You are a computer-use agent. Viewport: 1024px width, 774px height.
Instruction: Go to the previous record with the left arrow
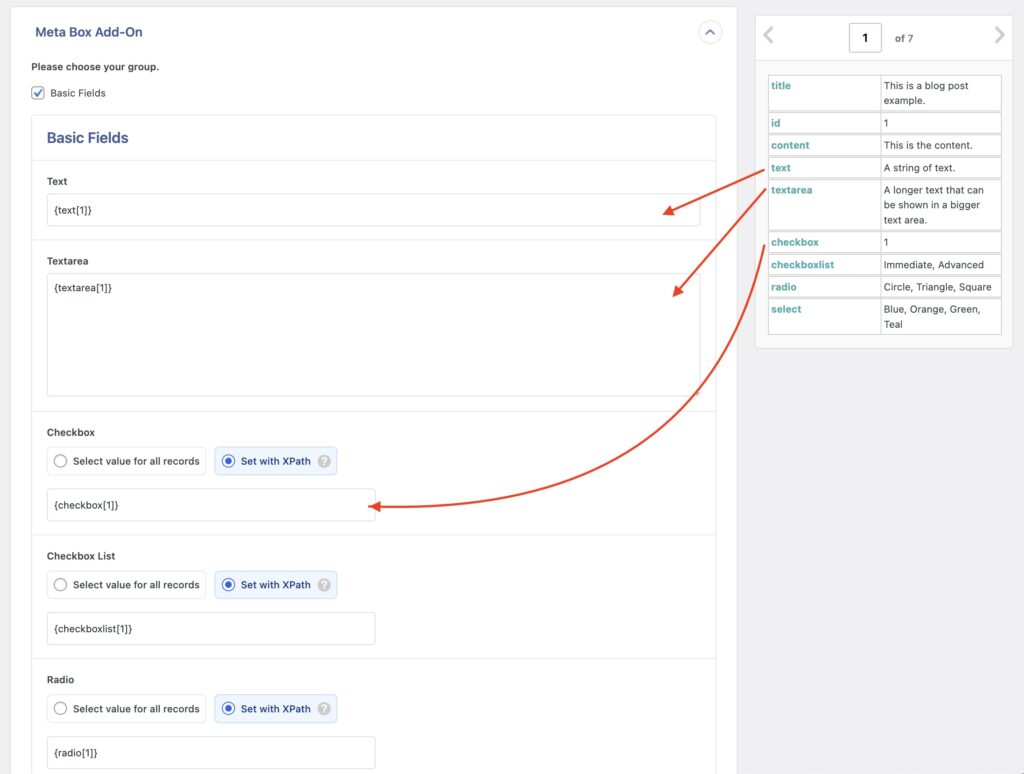[x=768, y=36]
